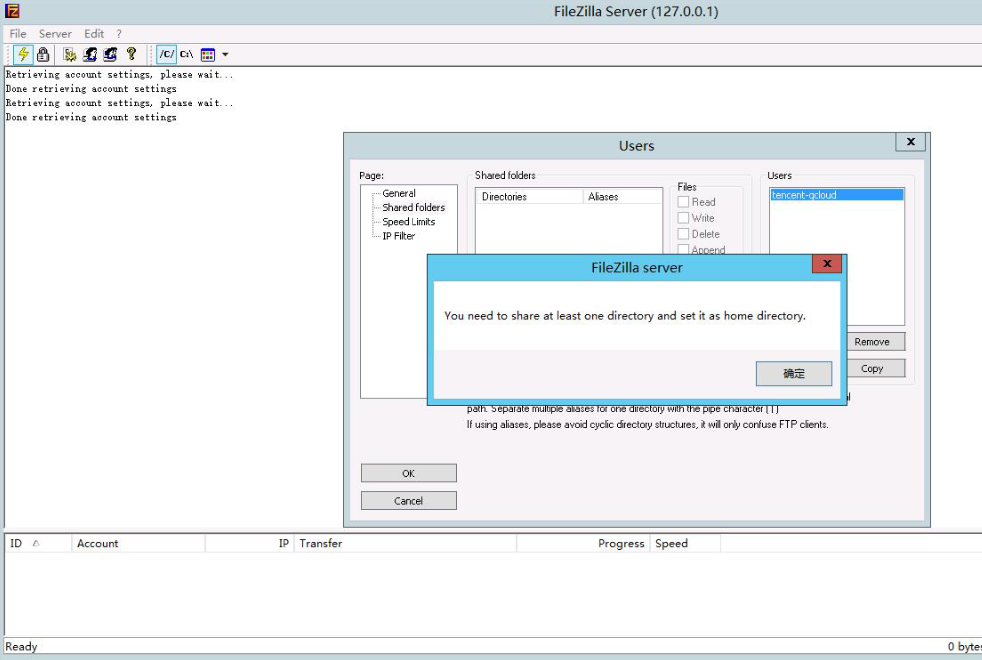Select the C:\ path display icon
Viewport: 982px width, 660px height.
point(187,54)
